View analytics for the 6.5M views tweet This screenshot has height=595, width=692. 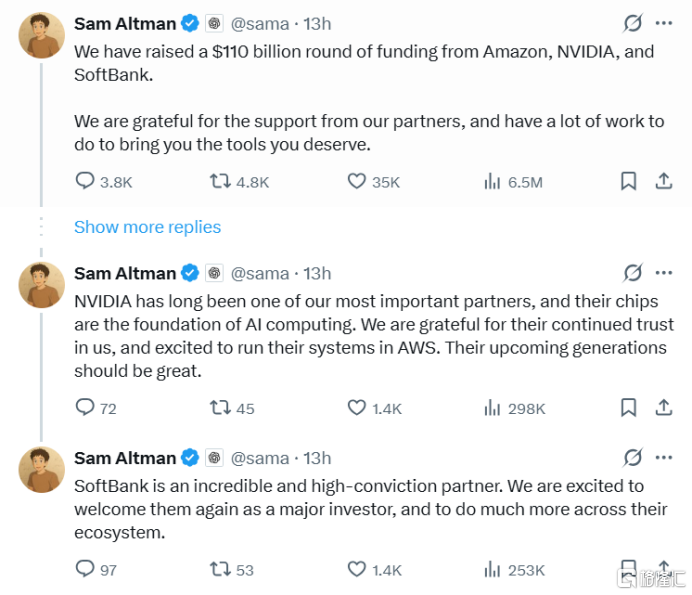click(x=492, y=181)
